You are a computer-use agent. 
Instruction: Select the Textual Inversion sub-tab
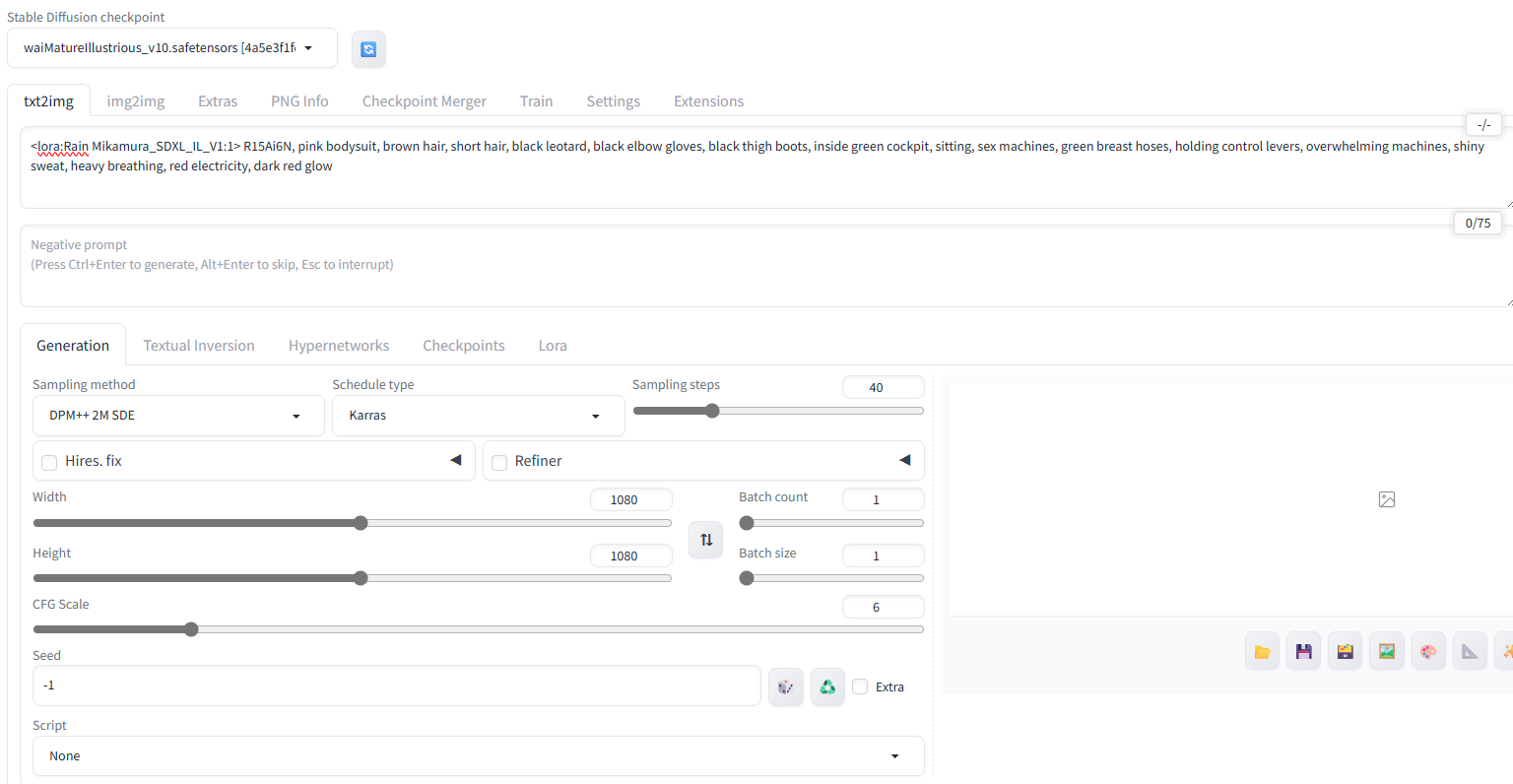[199, 346]
